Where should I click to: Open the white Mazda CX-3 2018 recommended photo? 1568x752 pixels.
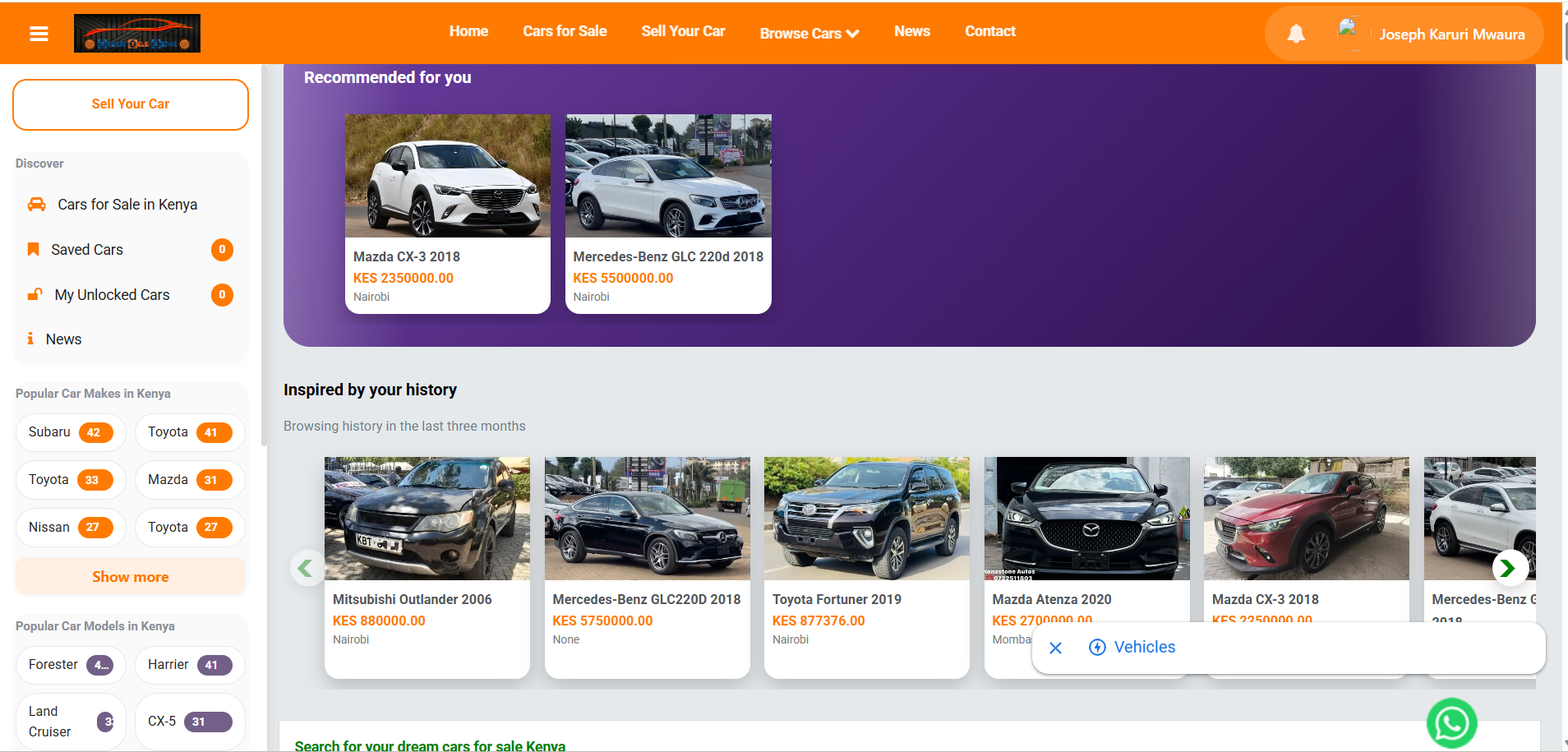pyautogui.click(x=448, y=176)
